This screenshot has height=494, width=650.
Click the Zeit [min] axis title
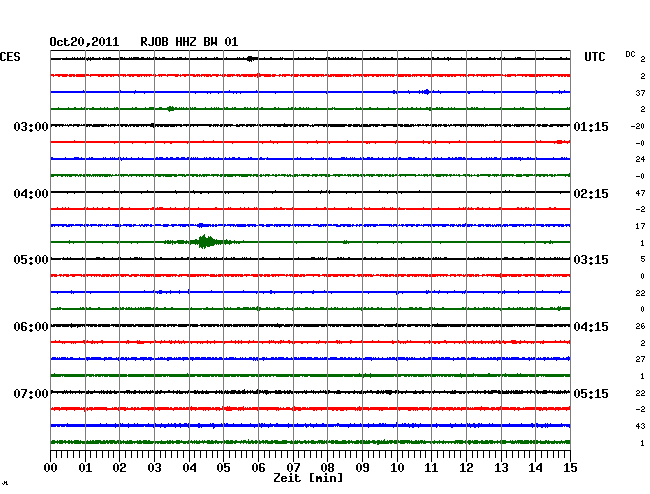[x=308, y=478]
